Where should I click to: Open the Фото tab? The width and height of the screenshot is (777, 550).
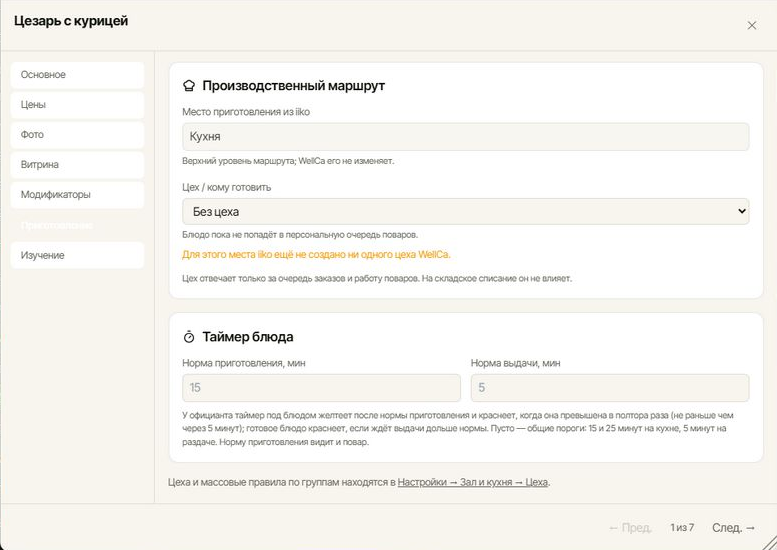77,135
